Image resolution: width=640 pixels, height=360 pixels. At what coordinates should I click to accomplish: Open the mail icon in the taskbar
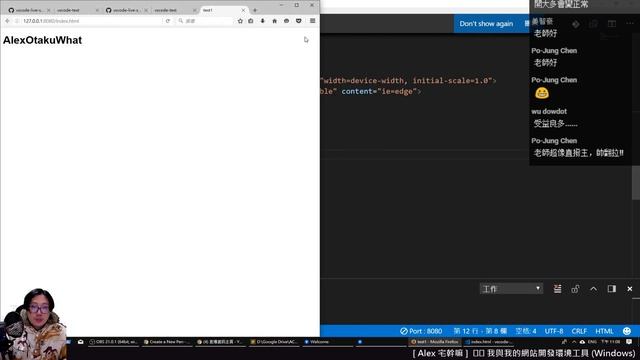[80, 342]
